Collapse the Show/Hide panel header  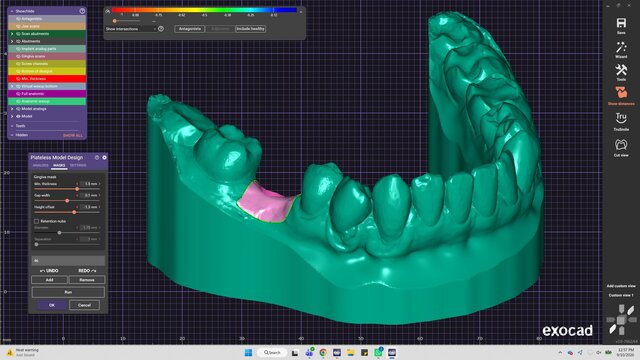pos(12,11)
